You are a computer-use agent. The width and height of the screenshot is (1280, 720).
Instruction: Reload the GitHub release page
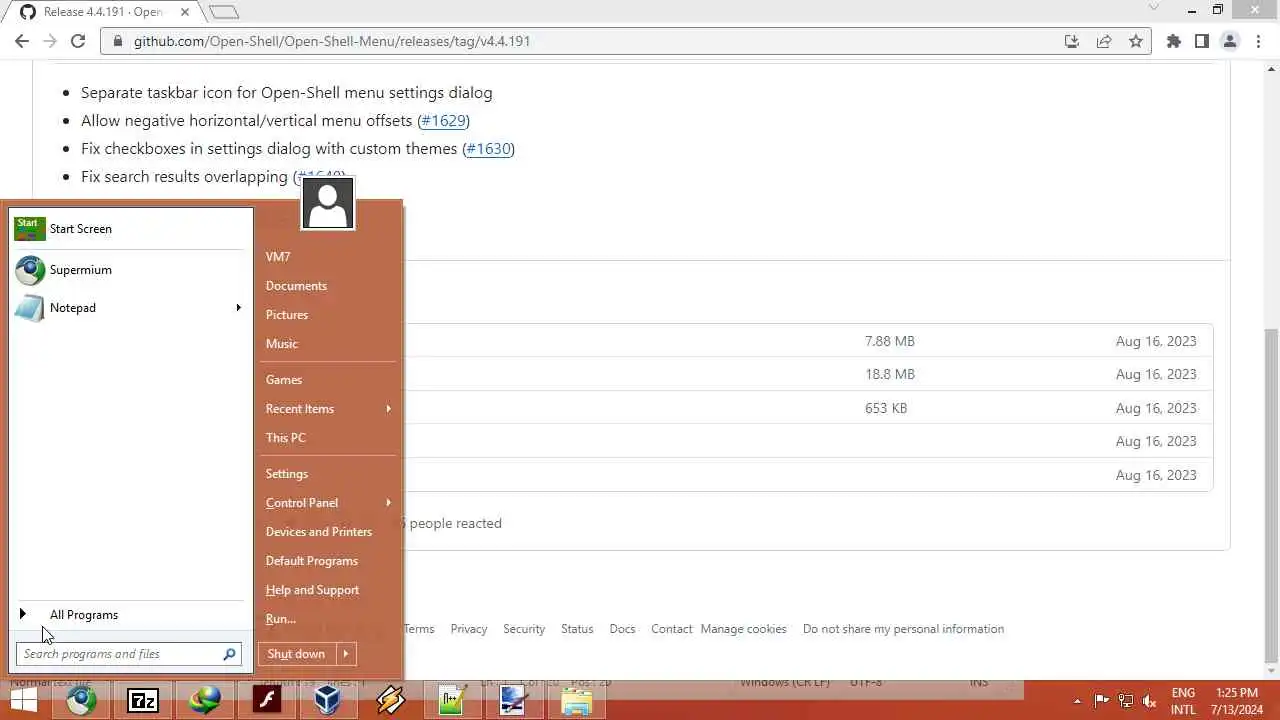point(78,41)
